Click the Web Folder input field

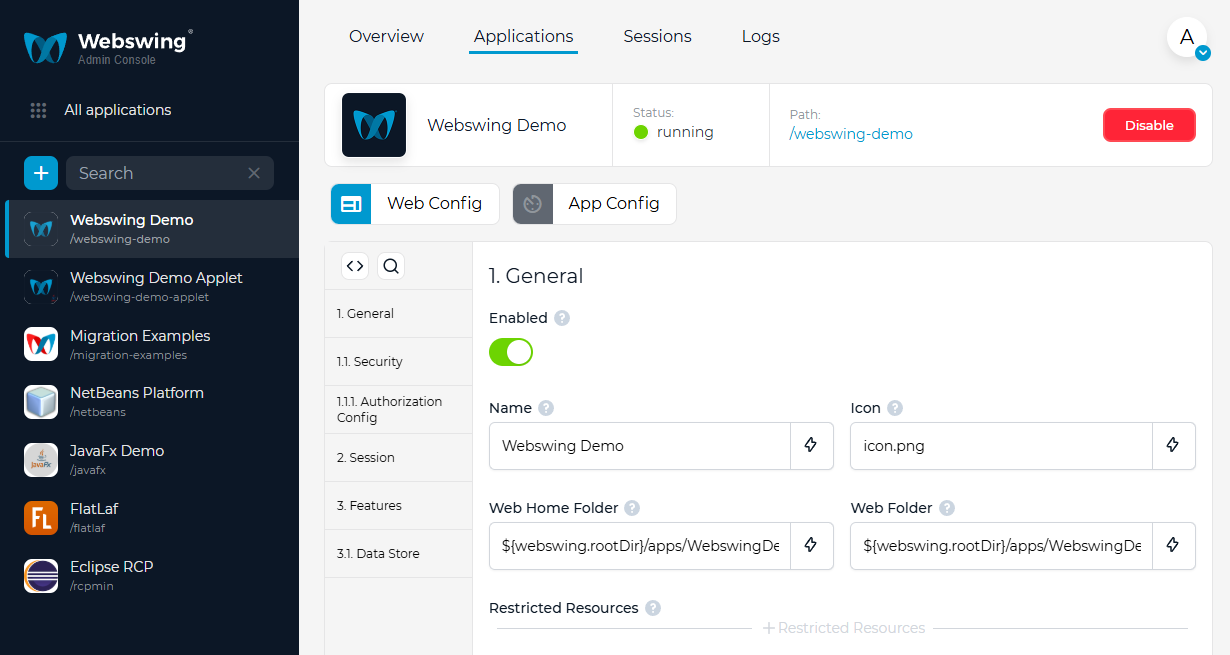(1001, 546)
